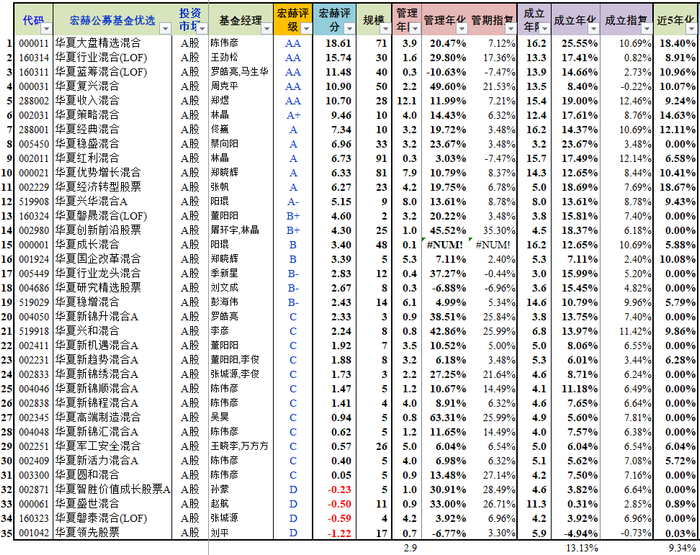Select the fund name cell 华夏复兴混合
This screenshot has width=700, height=555.
pos(112,86)
